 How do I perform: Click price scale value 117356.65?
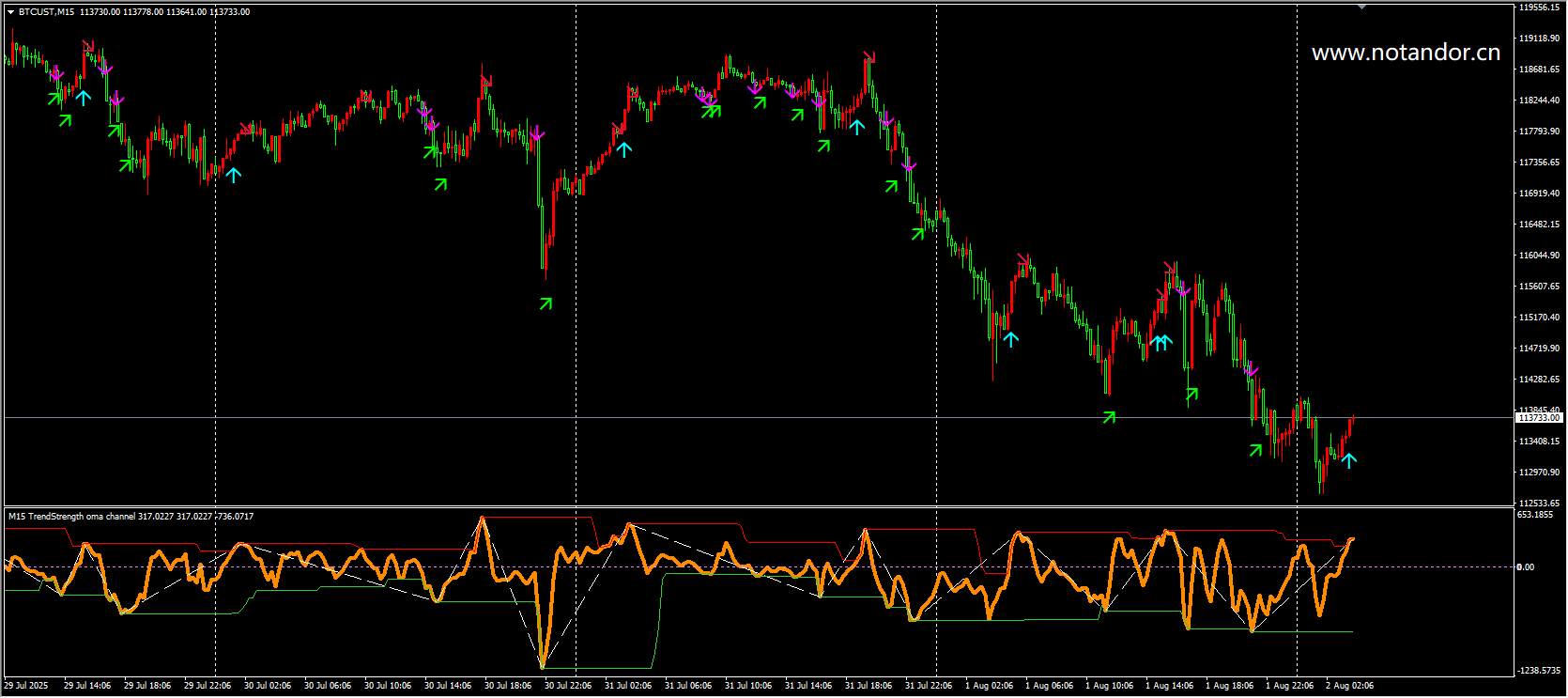(x=1540, y=163)
